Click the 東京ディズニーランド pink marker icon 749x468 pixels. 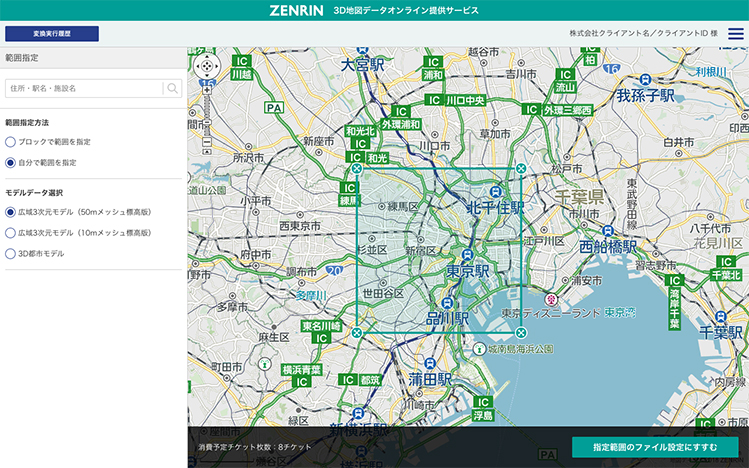pos(551,299)
